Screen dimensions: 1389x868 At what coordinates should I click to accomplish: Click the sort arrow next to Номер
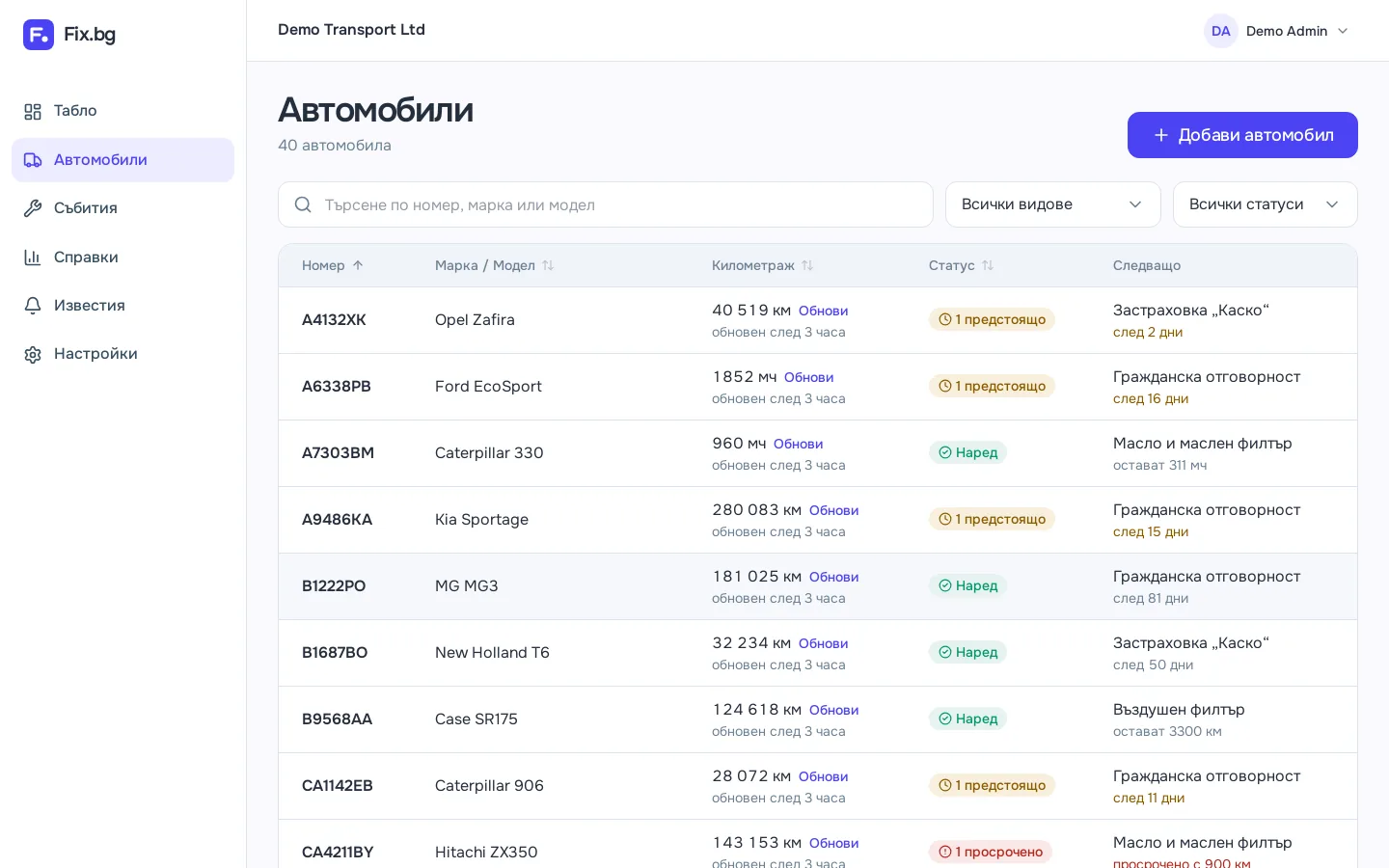tap(358, 265)
